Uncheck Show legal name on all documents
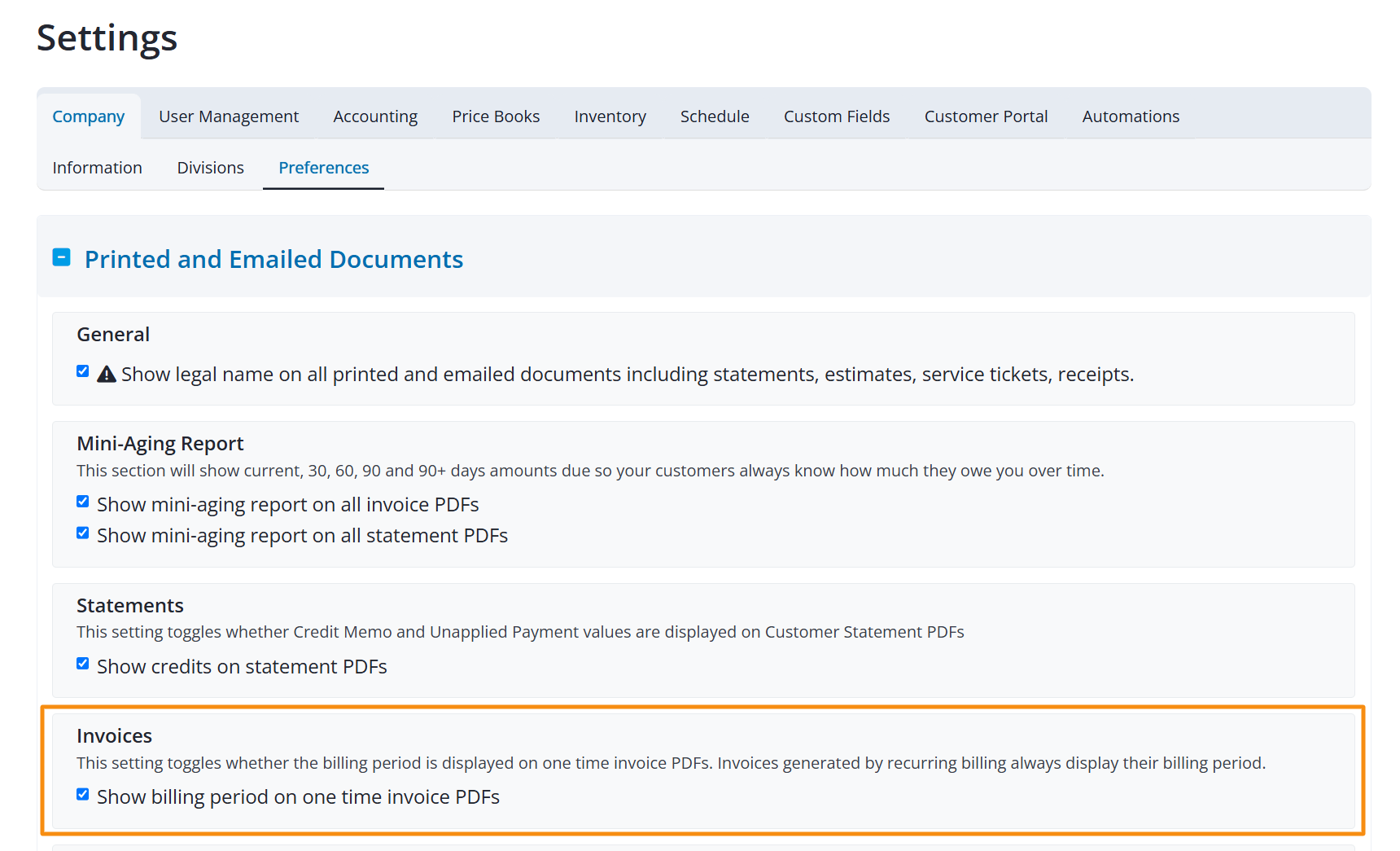This screenshot has height=851, width=1400. click(83, 371)
